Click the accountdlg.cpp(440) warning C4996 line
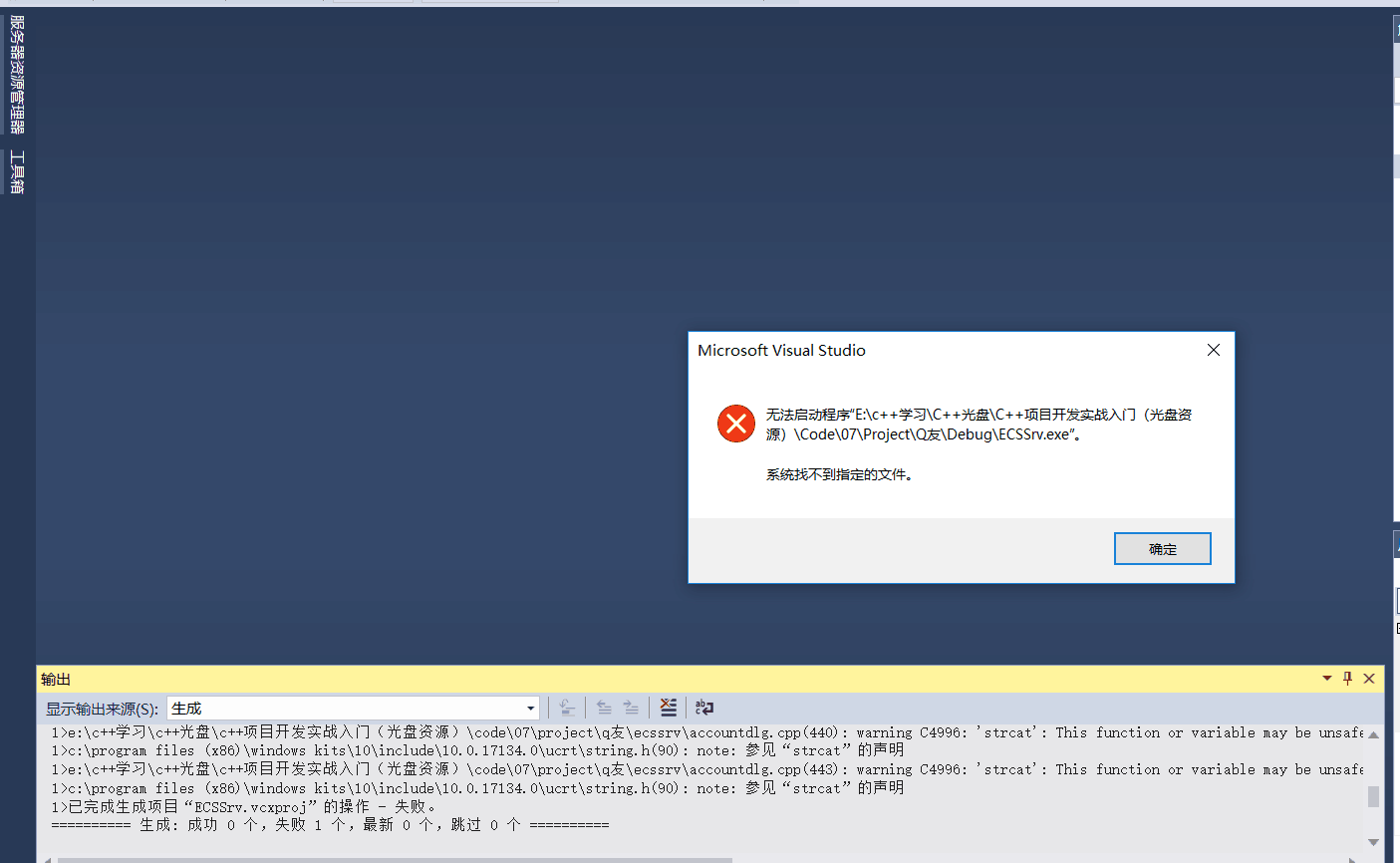Viewport: 1400px width, 863px height. point(707,732)
